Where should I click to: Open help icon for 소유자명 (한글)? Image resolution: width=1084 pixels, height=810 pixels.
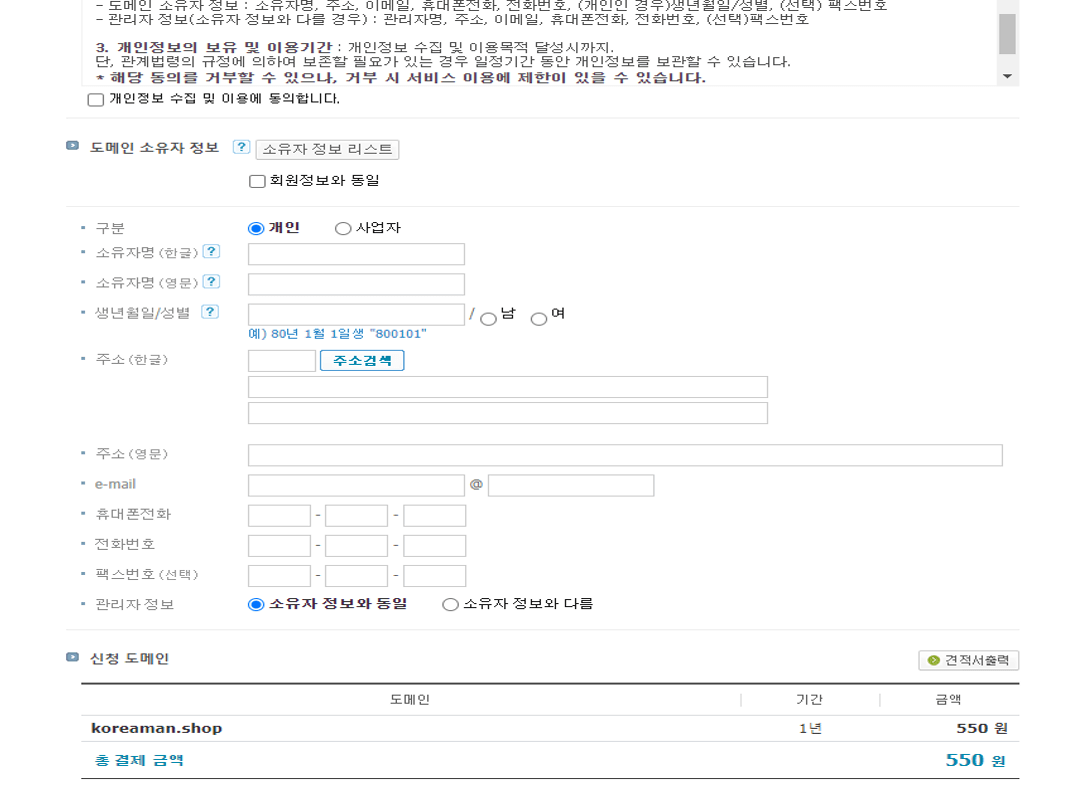(212, 252)
